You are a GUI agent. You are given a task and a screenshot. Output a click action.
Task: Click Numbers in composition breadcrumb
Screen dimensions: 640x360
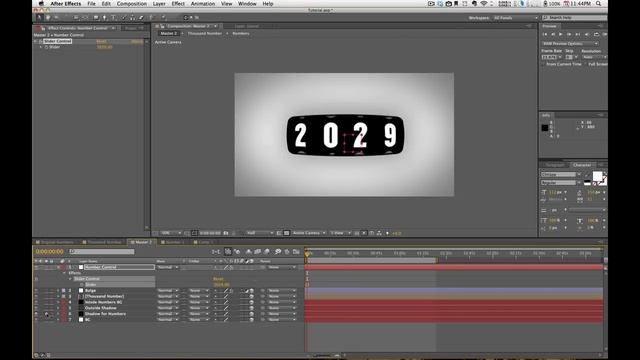coord(241,33)
